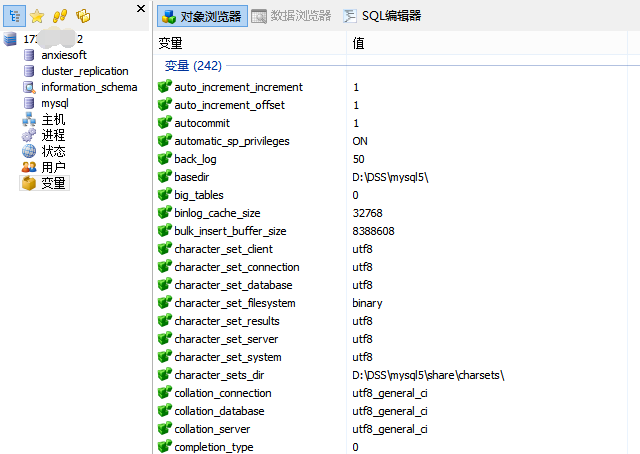Switch to the 数据浏览器 tab

point(292,16)
